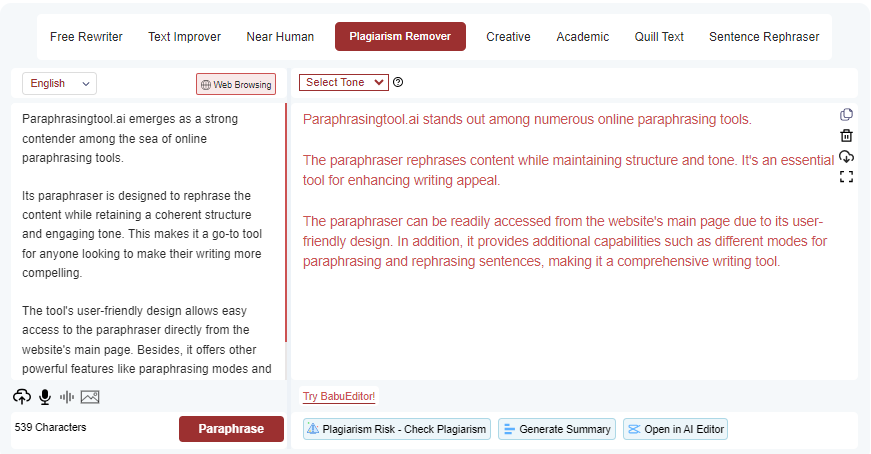The width and height of the screenshot is (871, 454).
Task: Start voice input with microphone icon
Action: point(45,397)
